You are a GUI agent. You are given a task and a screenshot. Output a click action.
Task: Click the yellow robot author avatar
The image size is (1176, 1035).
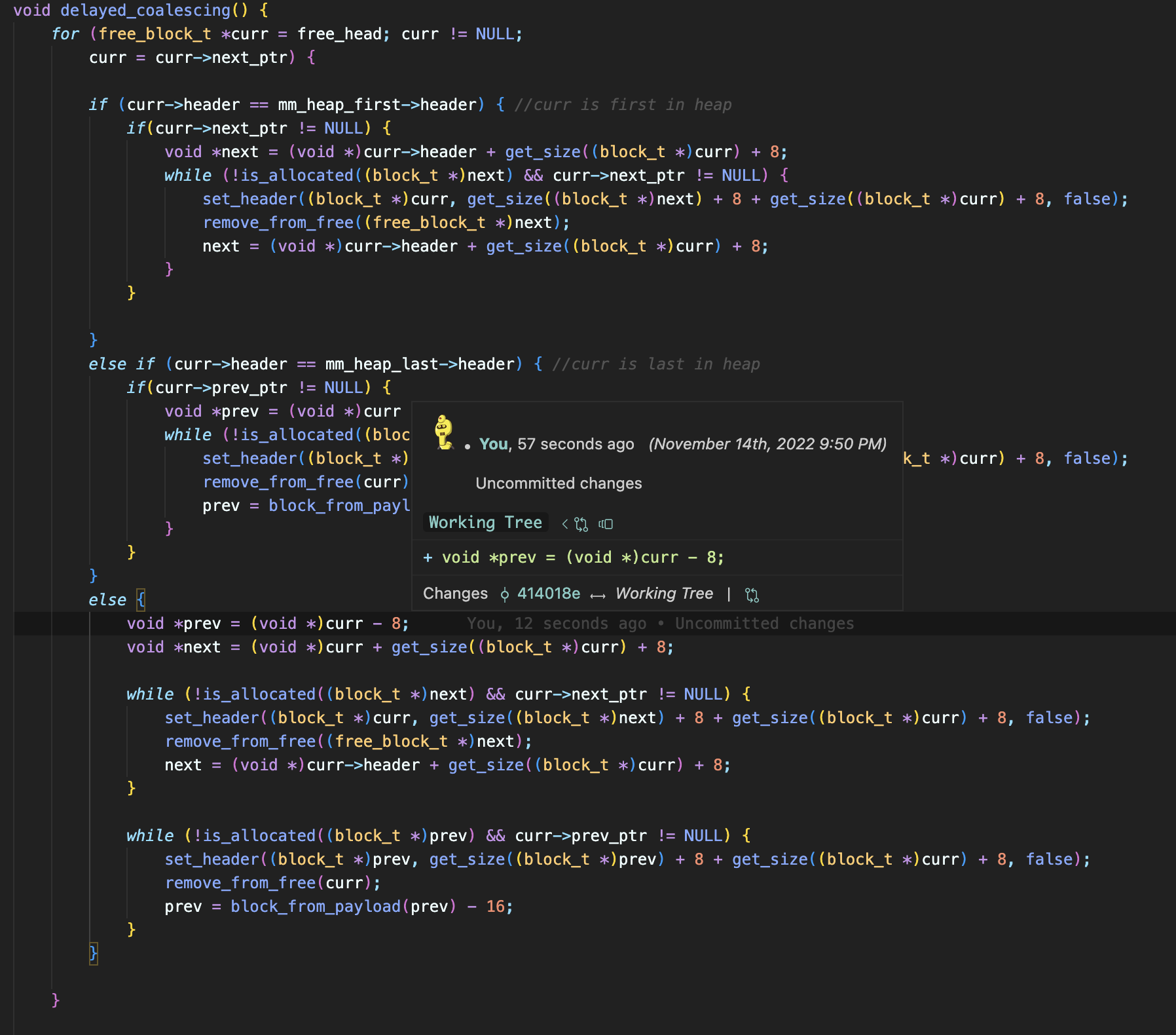[x=444, y=432]
